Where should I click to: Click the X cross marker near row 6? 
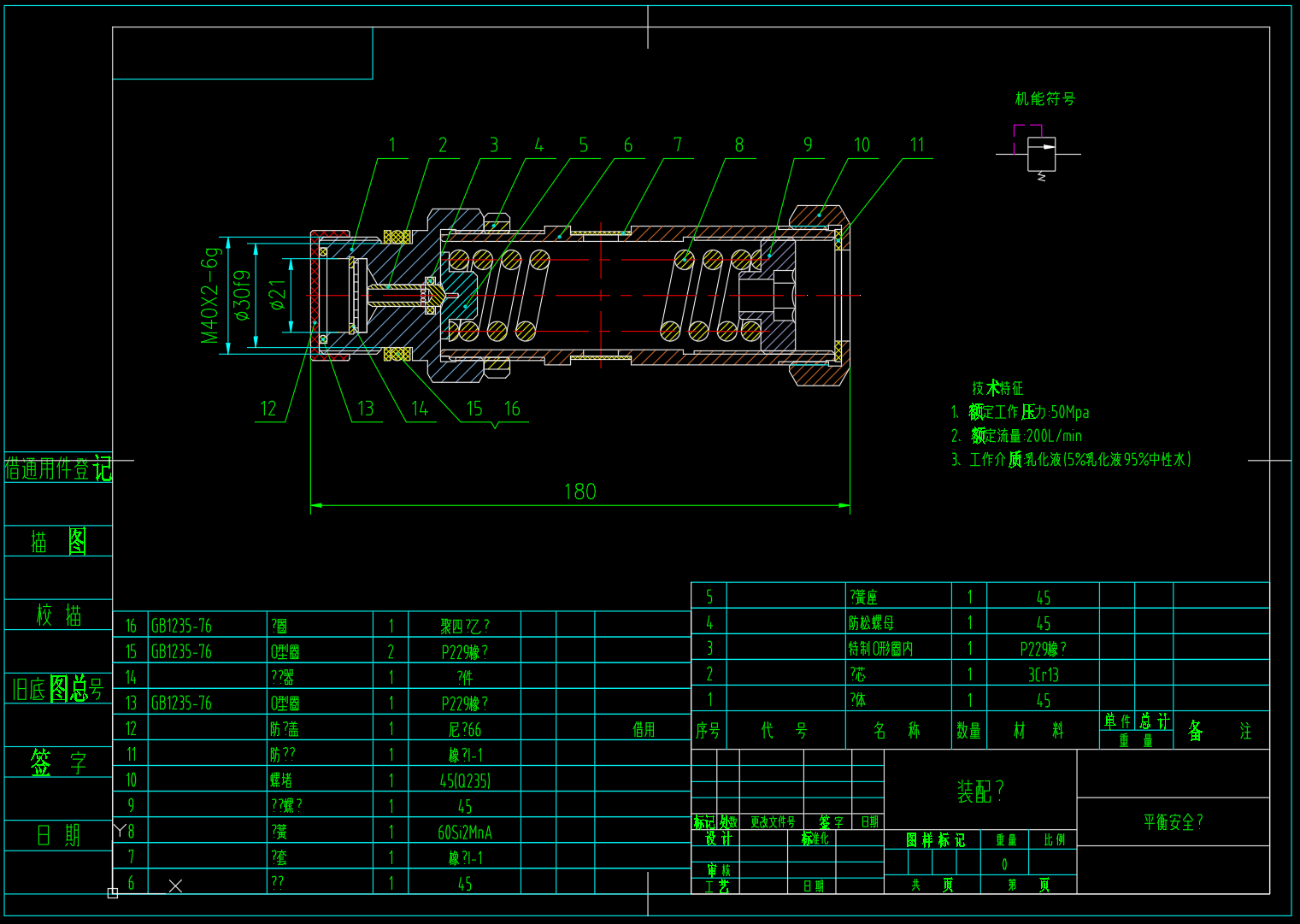(175, 886)
